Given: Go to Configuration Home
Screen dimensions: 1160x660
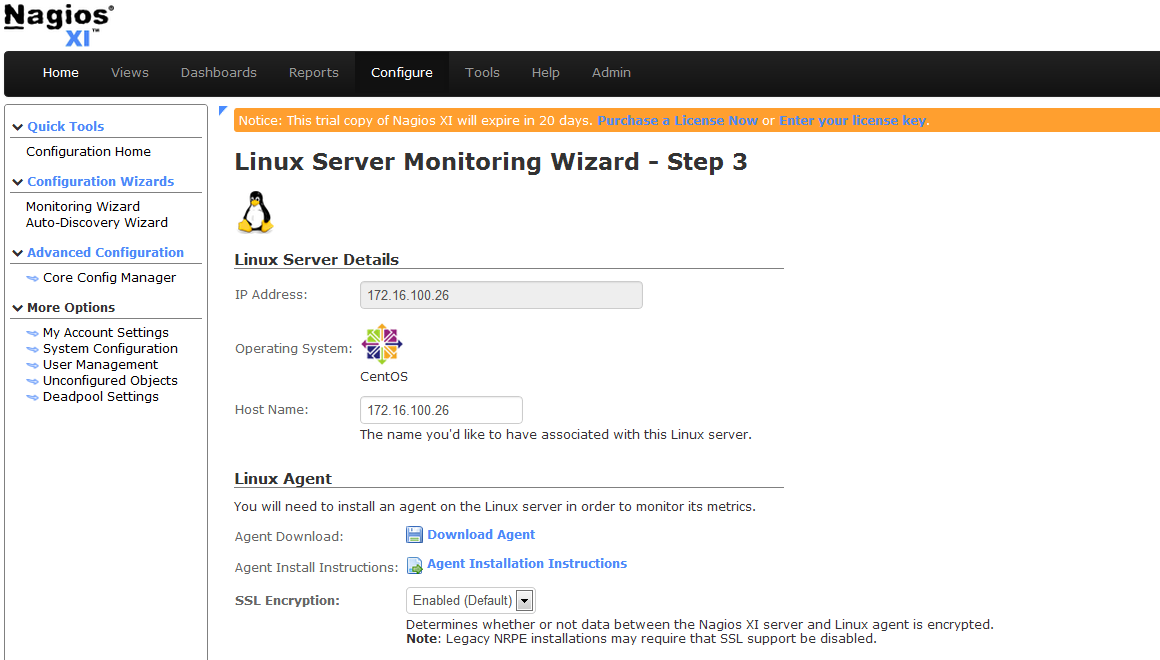Looking at the screenshot, I should click(88, 152).
